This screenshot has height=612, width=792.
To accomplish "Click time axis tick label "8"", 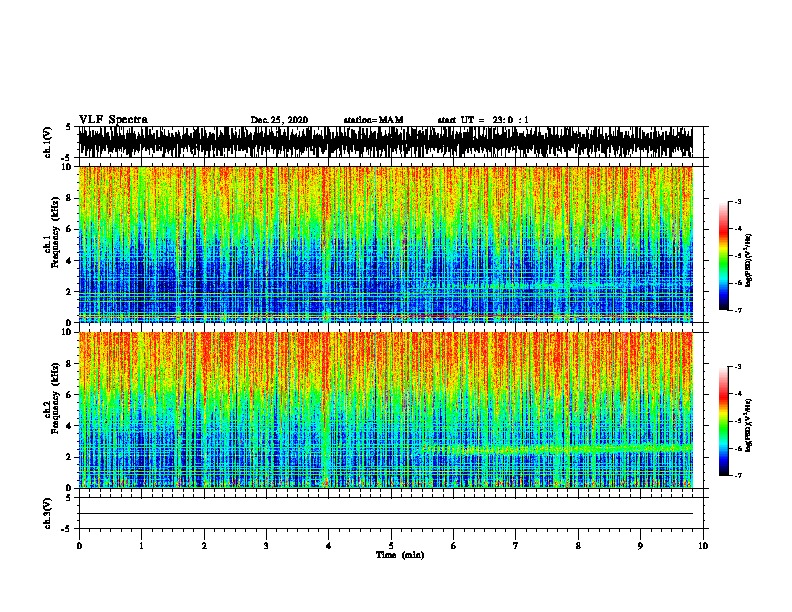I will click(578, 545).
